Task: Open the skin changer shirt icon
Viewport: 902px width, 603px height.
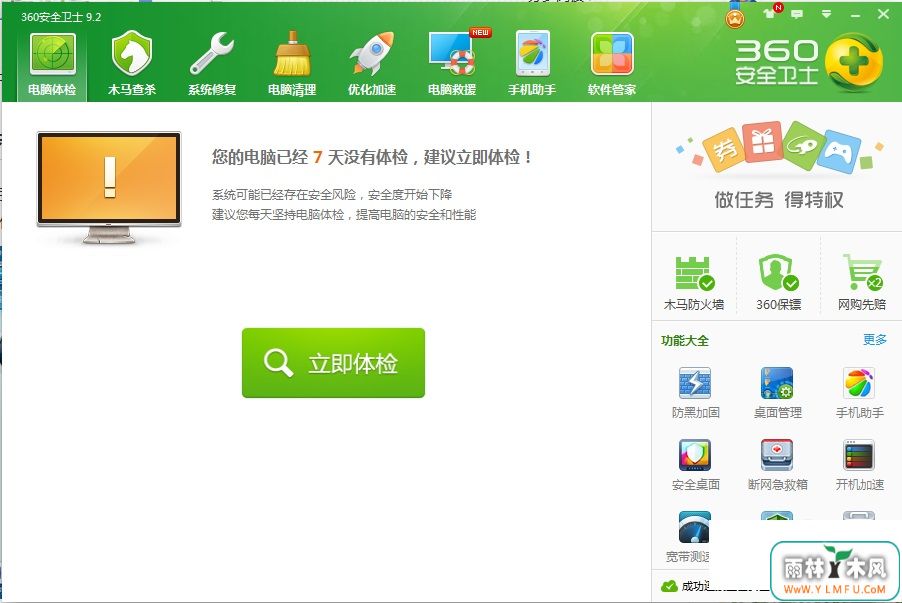Action: tap(770, 14)
